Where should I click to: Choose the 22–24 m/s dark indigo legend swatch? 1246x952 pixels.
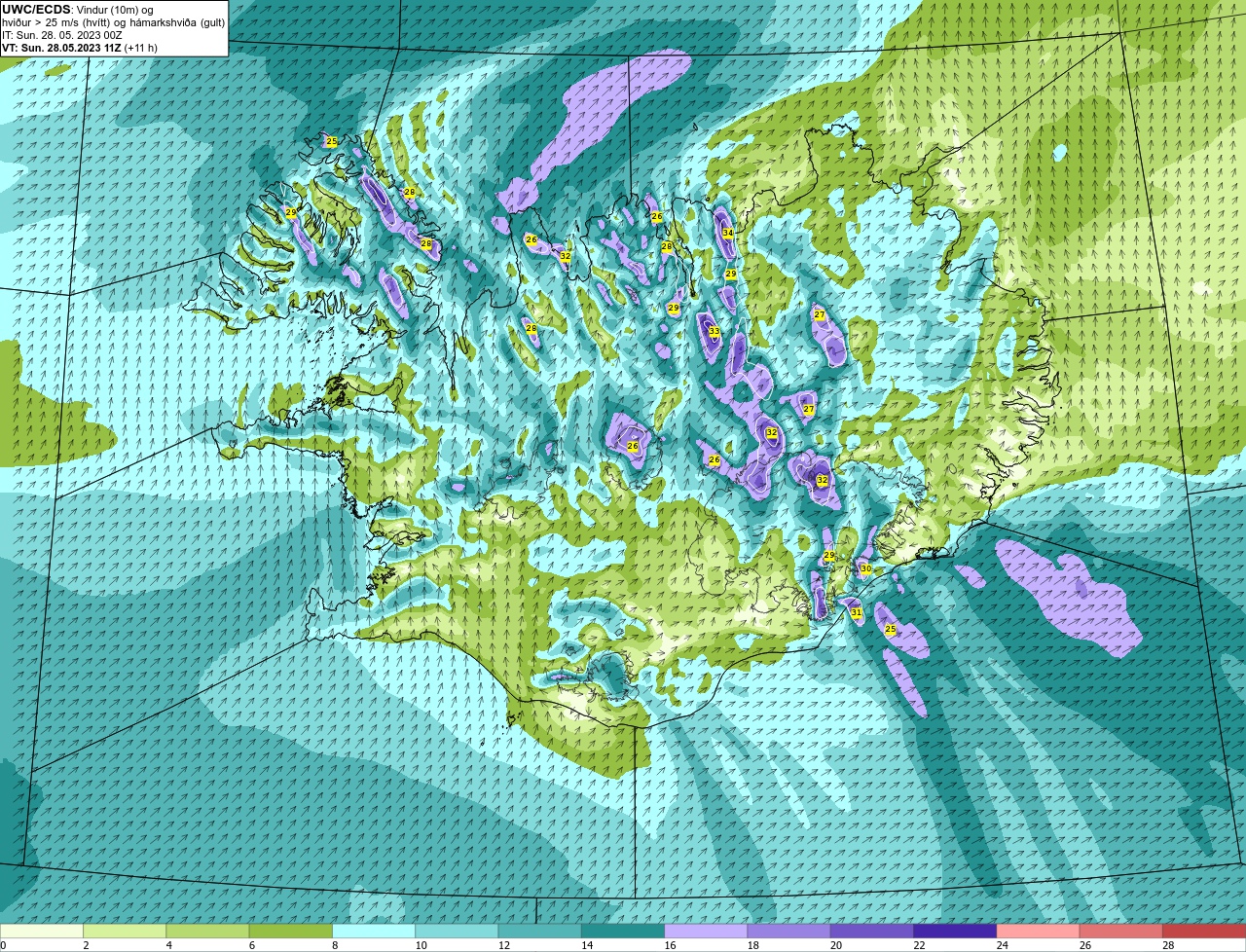click(955, 931)
